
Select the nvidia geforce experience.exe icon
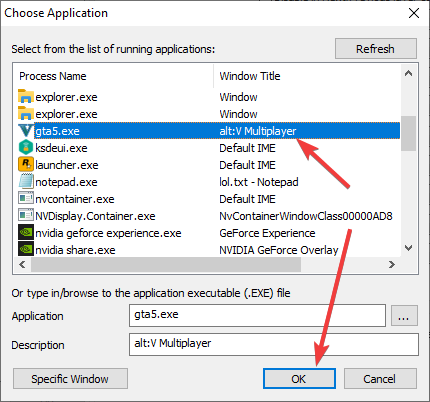point(26,233)
